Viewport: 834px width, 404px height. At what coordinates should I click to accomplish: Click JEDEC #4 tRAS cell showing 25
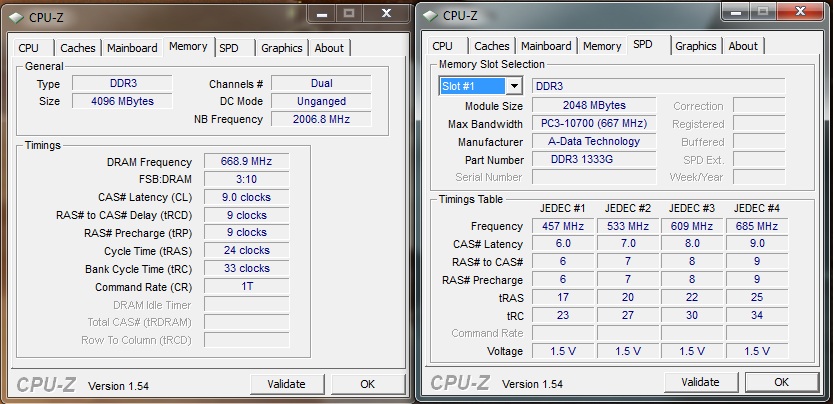pyautogui.click(x=757, y=297)
